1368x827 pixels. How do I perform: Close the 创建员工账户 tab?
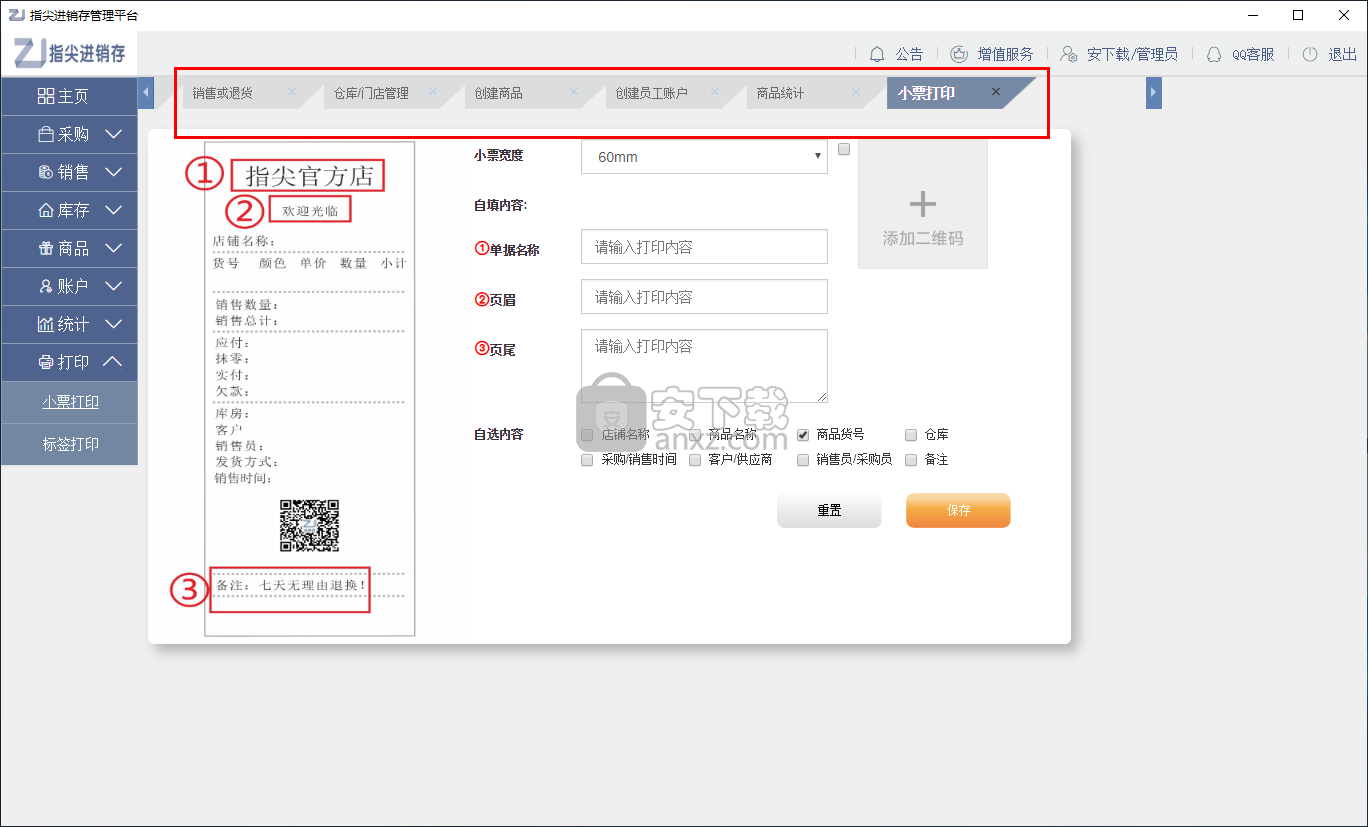coord(715,92)
